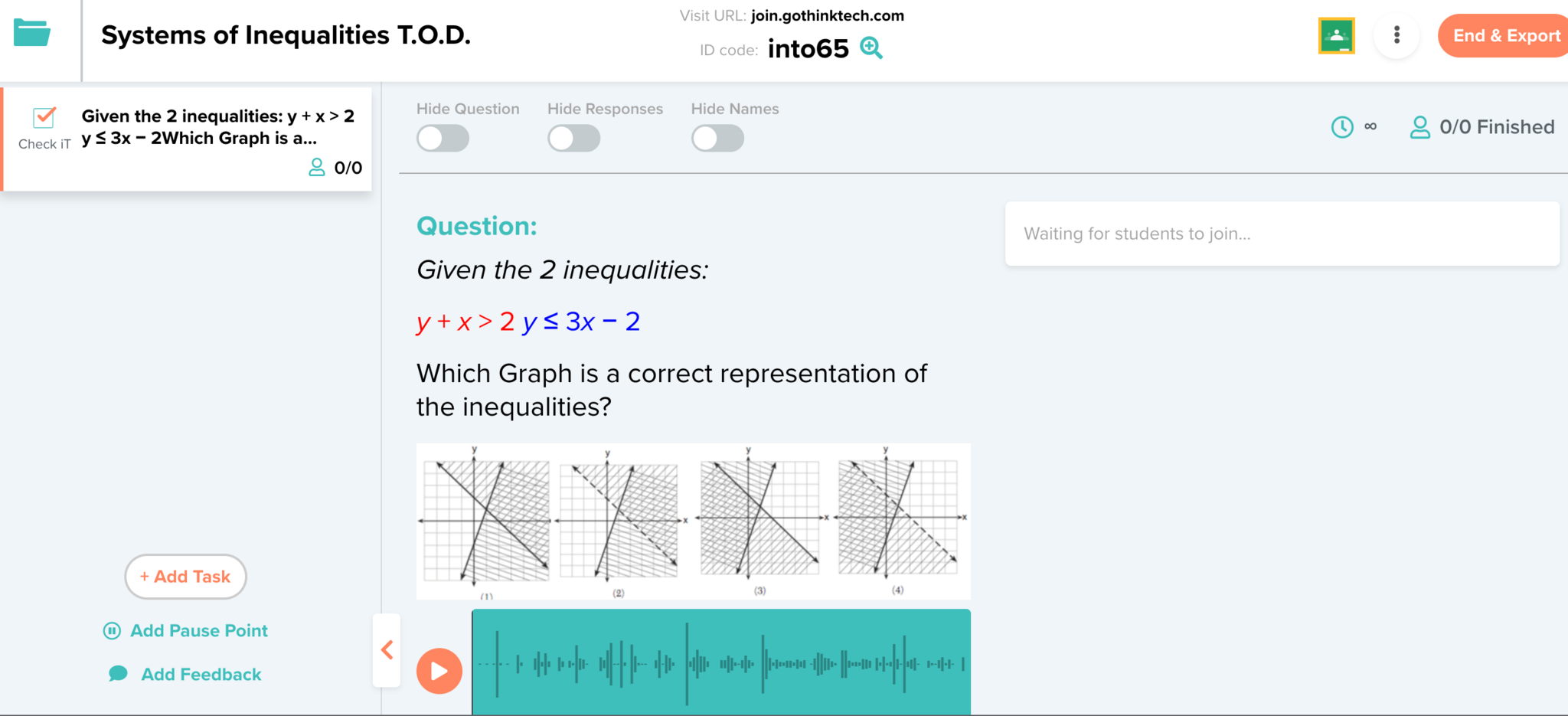This screenshot has height=716, width=1568.
Task: Click the Add Pause Point link
Action: pos(198,631)
